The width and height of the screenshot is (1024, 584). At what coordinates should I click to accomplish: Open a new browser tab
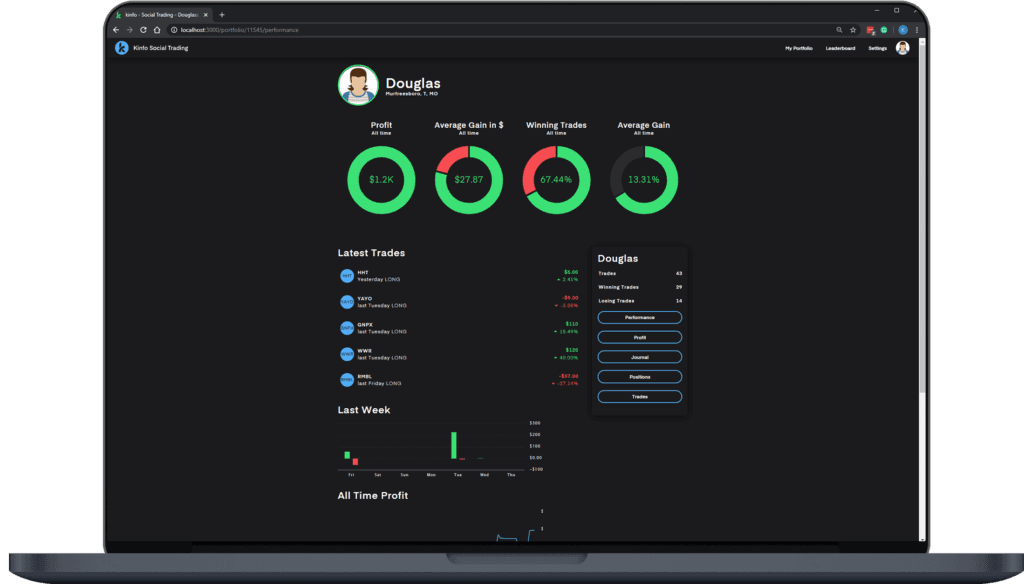(x=222, y=14)
